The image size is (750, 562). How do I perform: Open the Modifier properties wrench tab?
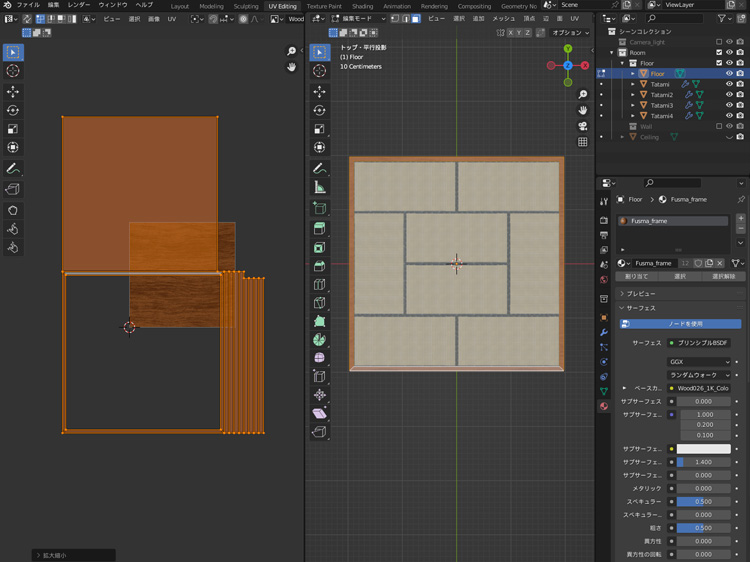click(x=604, y=332)
